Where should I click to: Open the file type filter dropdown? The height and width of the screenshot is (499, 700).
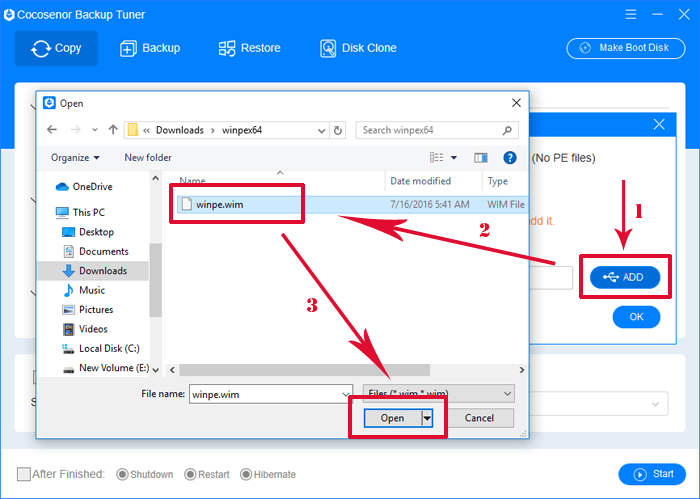pyautogui.click(x=438, y=394)
